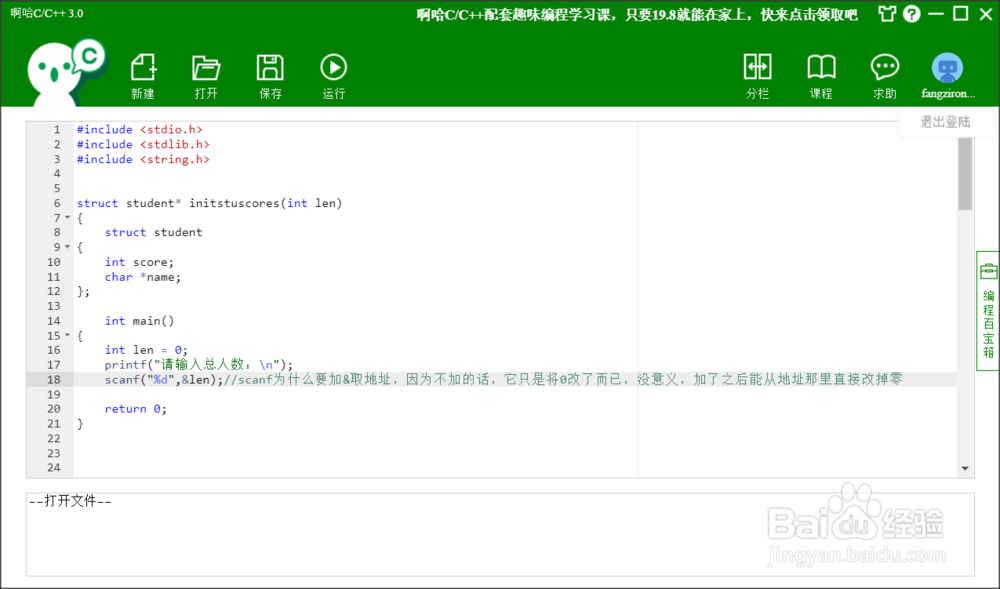Click the 退出登陆 logout button
Viewport: 1000px width, 589px height.
pos(945,122)
